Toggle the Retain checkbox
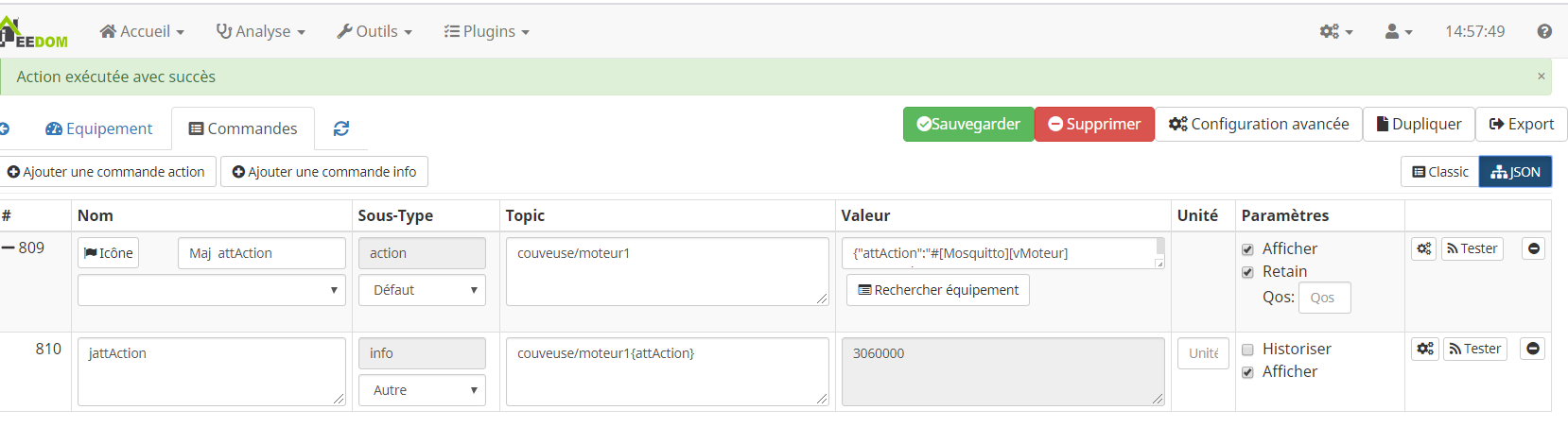Viewport: 1568px width, 427px height. pyautogui.click(x=1247, y=272)
